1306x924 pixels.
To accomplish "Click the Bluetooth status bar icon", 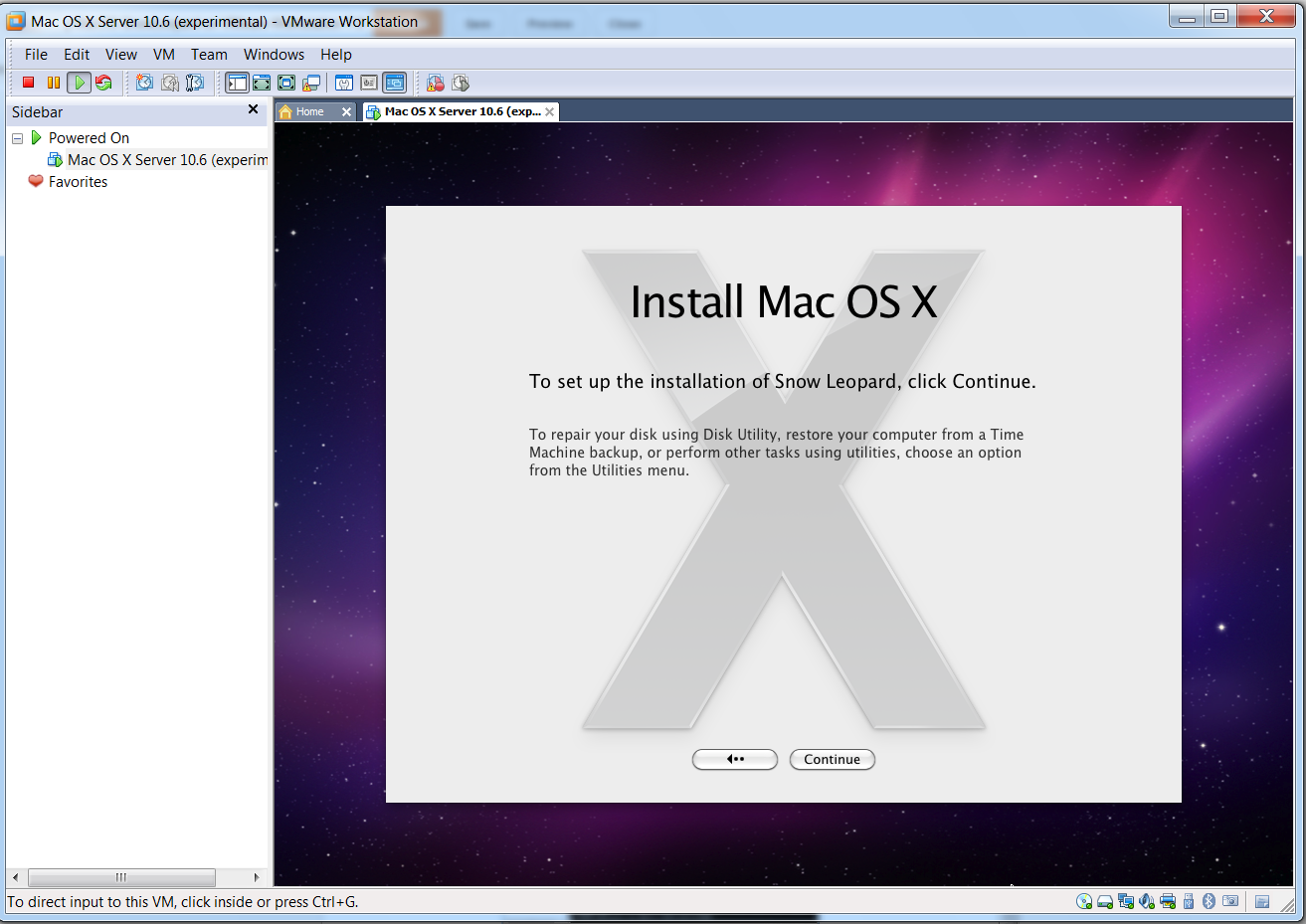I will click(1210, 901).
